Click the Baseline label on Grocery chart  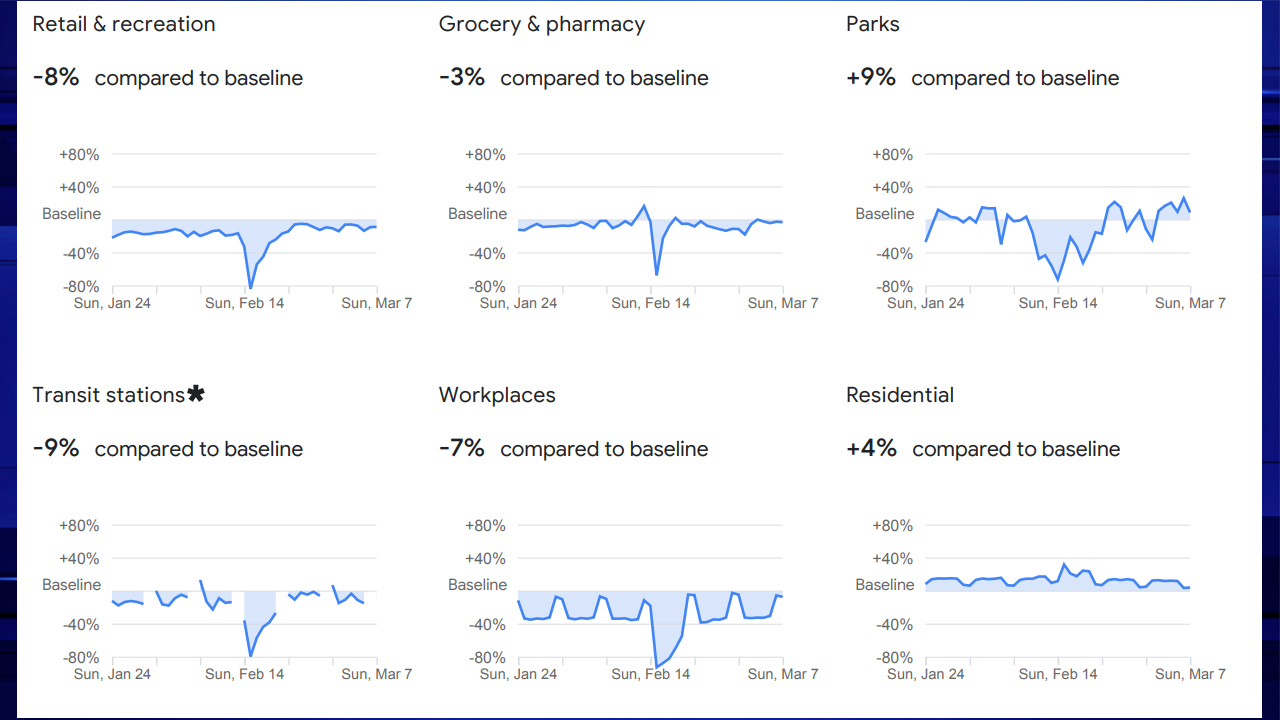click(477, 214)
